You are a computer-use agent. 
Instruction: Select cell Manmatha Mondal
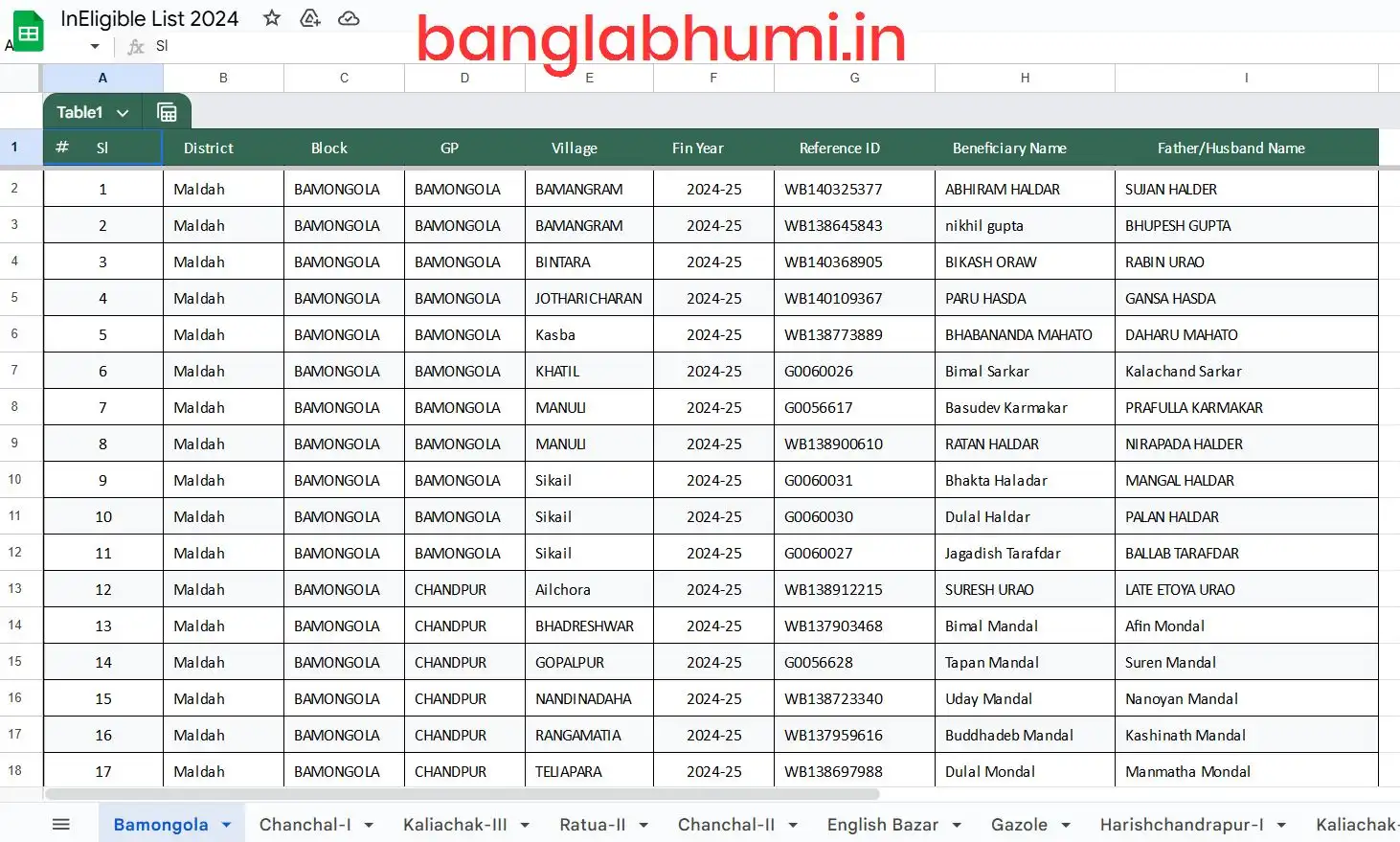[x=1246, y=771]
